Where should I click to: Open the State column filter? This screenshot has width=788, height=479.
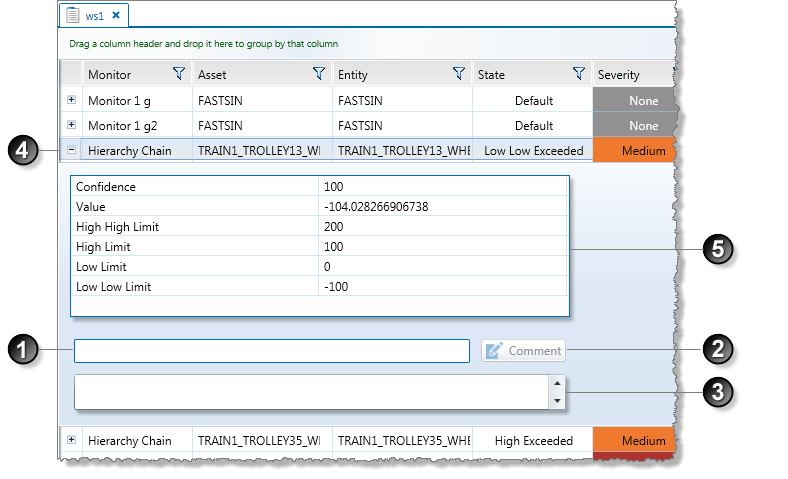point(578,74)
